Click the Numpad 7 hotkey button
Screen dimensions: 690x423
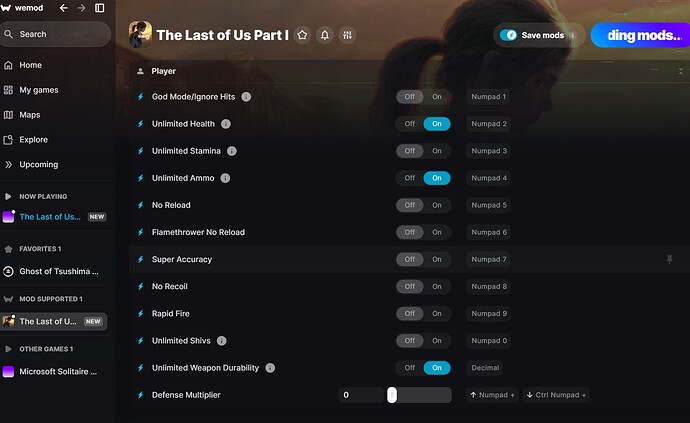pyautogui.click(x=489, y=260)
